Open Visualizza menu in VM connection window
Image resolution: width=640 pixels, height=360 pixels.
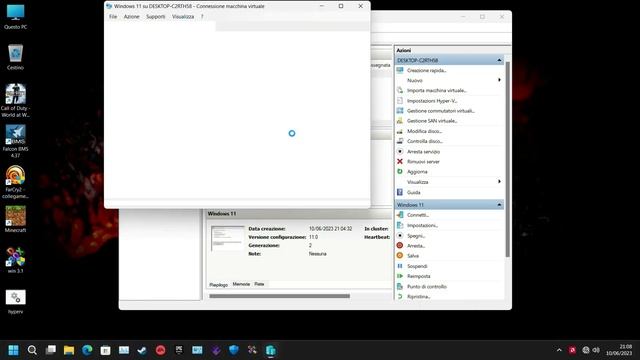coord(183,17)
